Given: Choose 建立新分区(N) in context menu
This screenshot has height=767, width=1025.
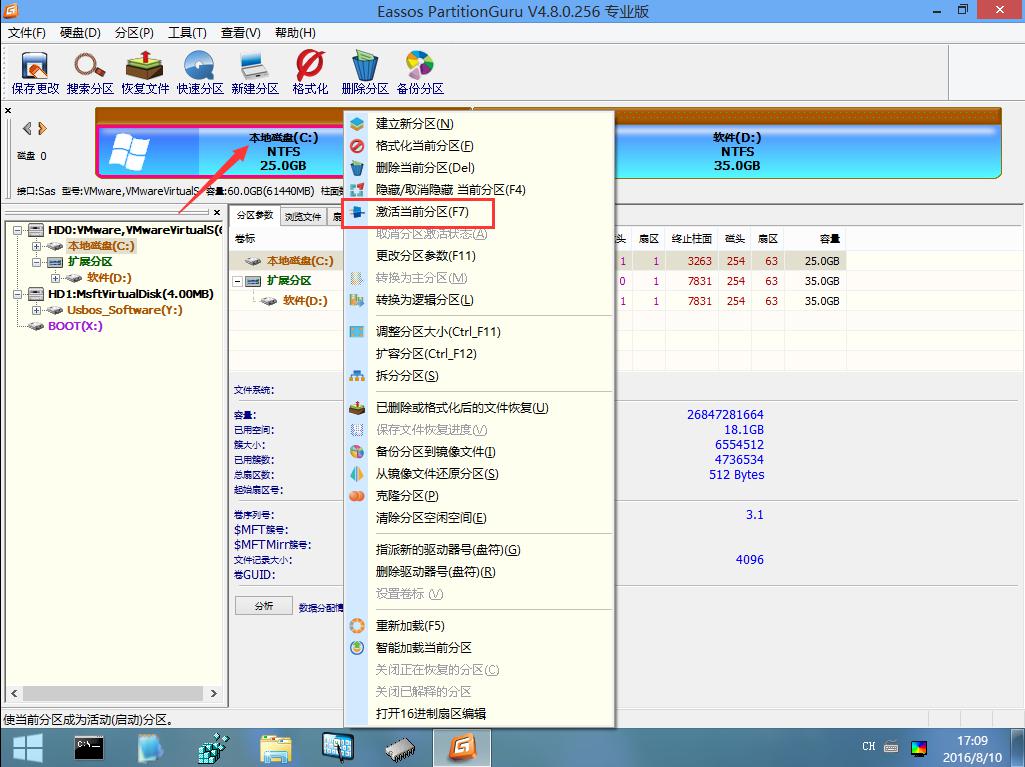Looking at the screenshot, I should coord(479,124).
